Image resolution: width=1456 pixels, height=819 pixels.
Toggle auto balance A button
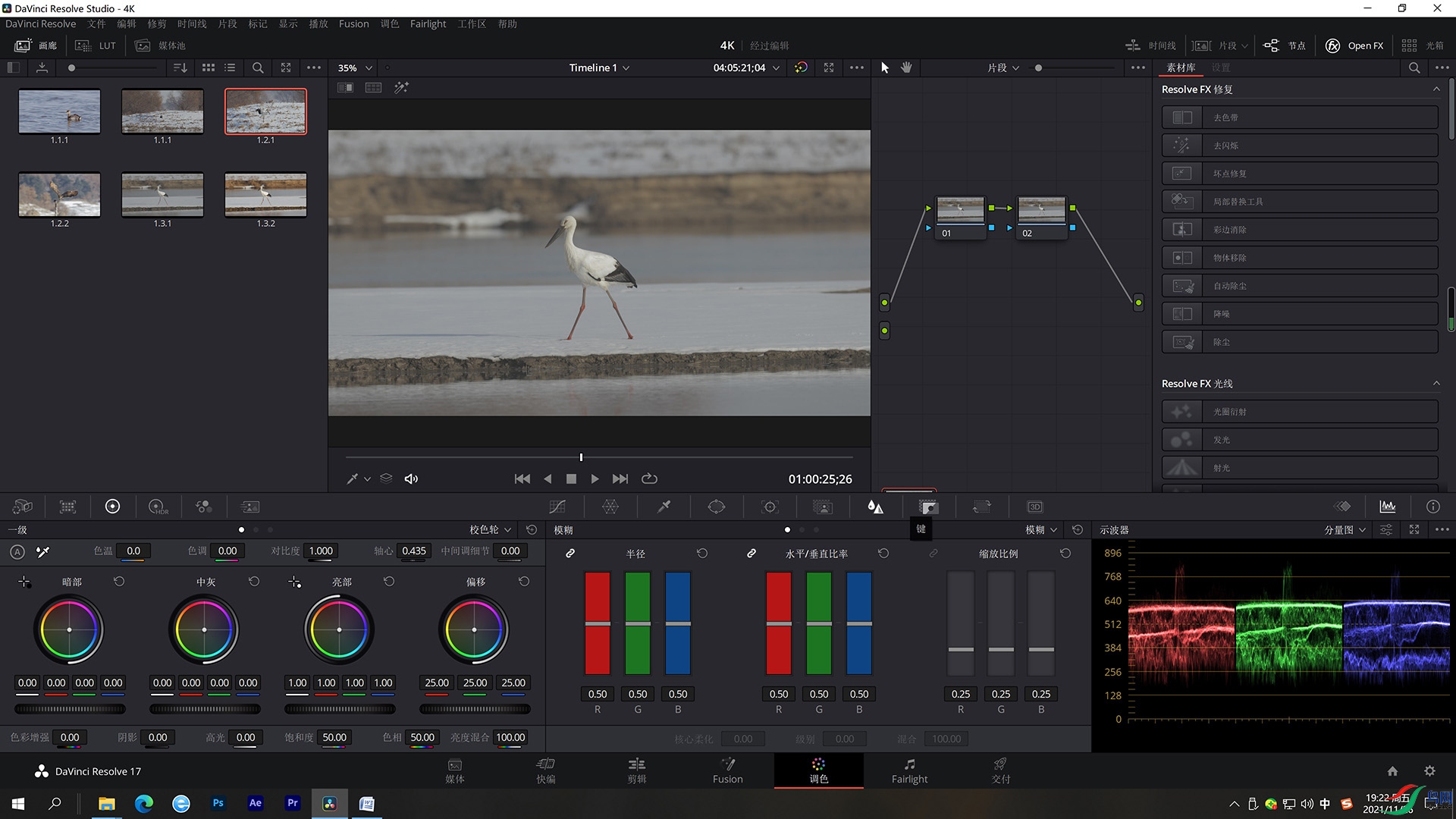click(17, 551)
